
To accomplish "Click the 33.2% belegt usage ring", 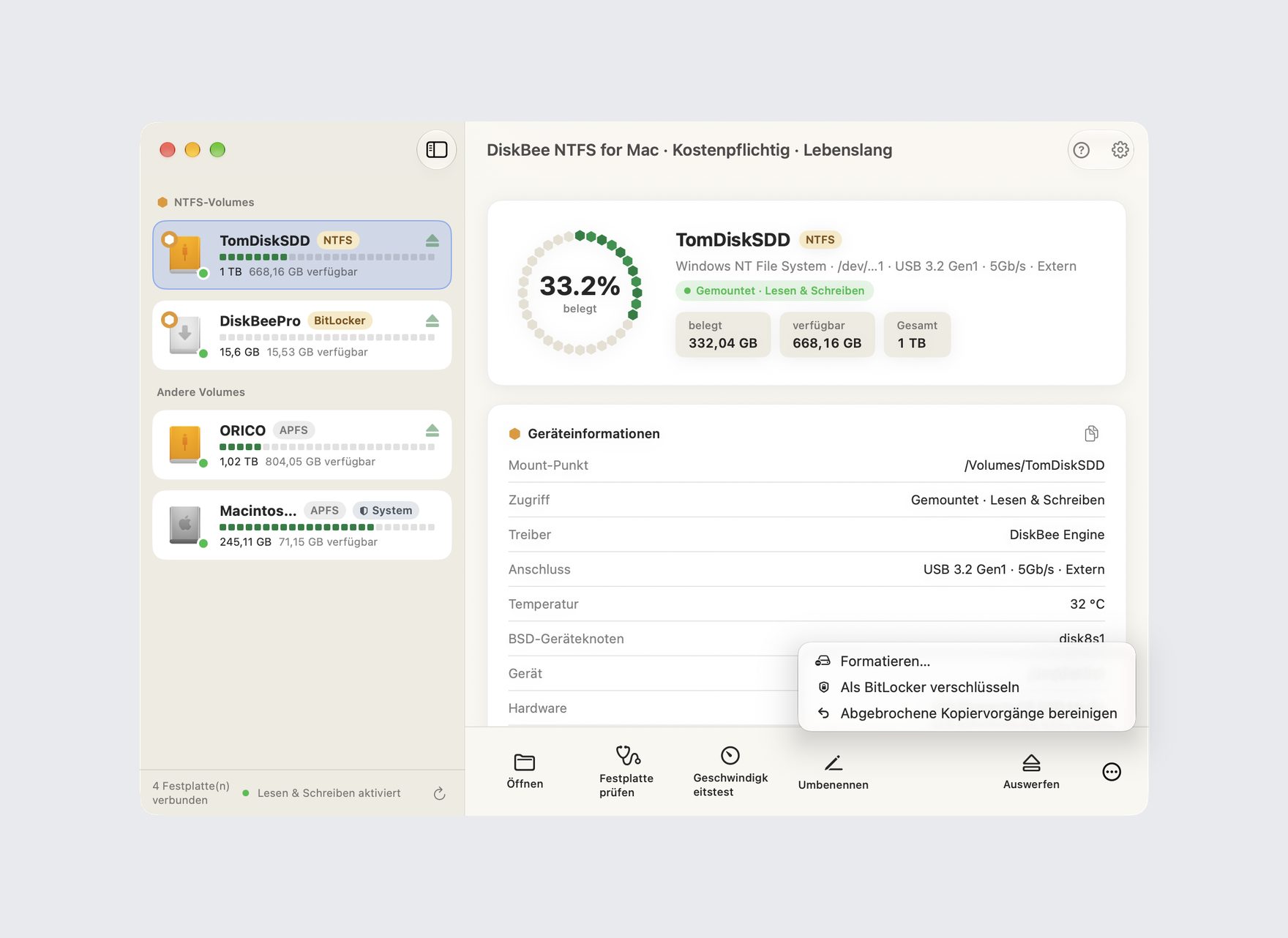I will point(580,293).
